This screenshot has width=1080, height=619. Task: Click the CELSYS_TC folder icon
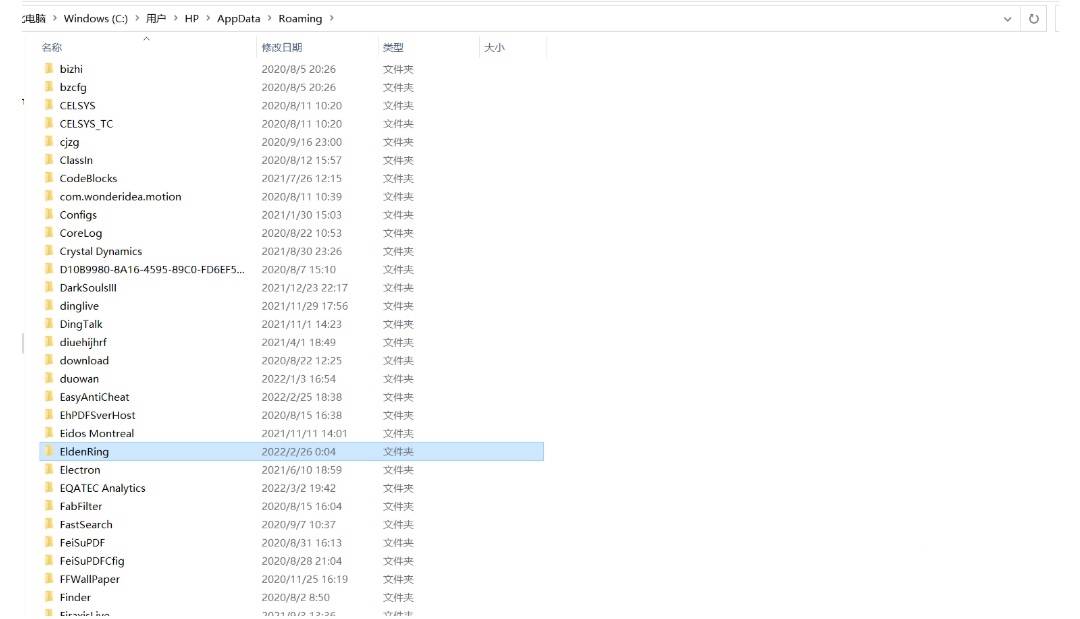click(48, 123)
